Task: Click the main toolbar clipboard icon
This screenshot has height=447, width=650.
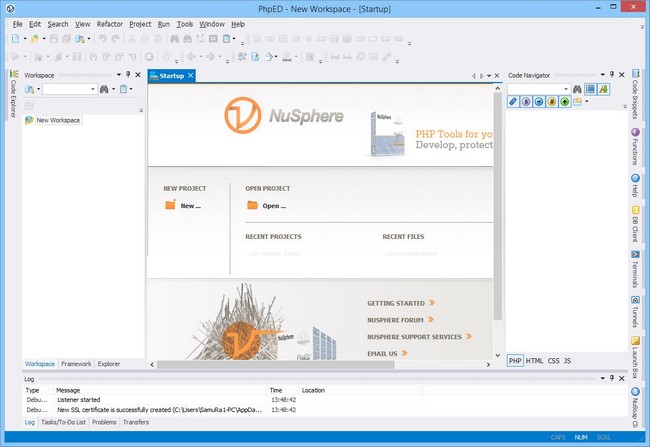Action: pos(226,39)
